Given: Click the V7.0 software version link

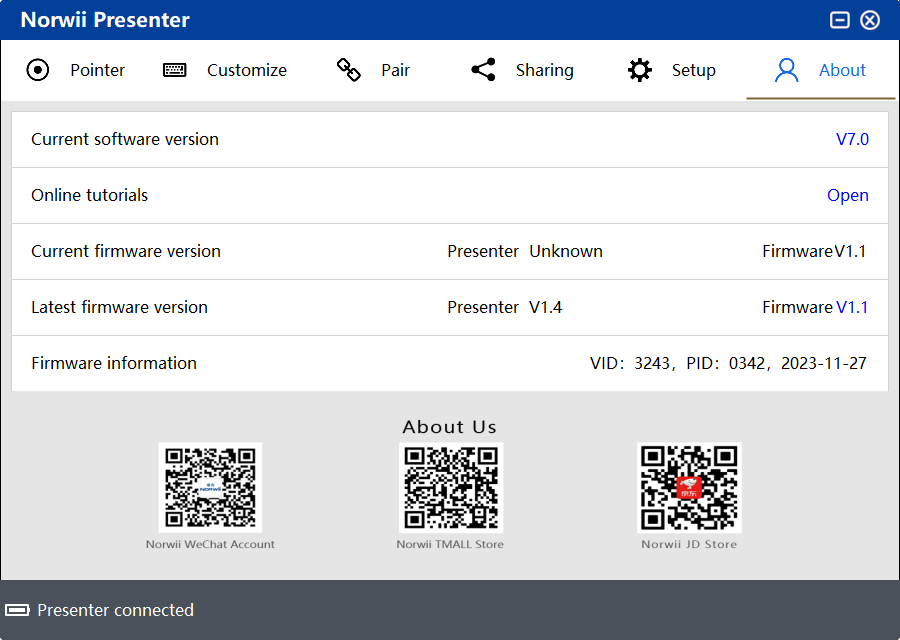Looking at the screenshot, I should [852, 139].
